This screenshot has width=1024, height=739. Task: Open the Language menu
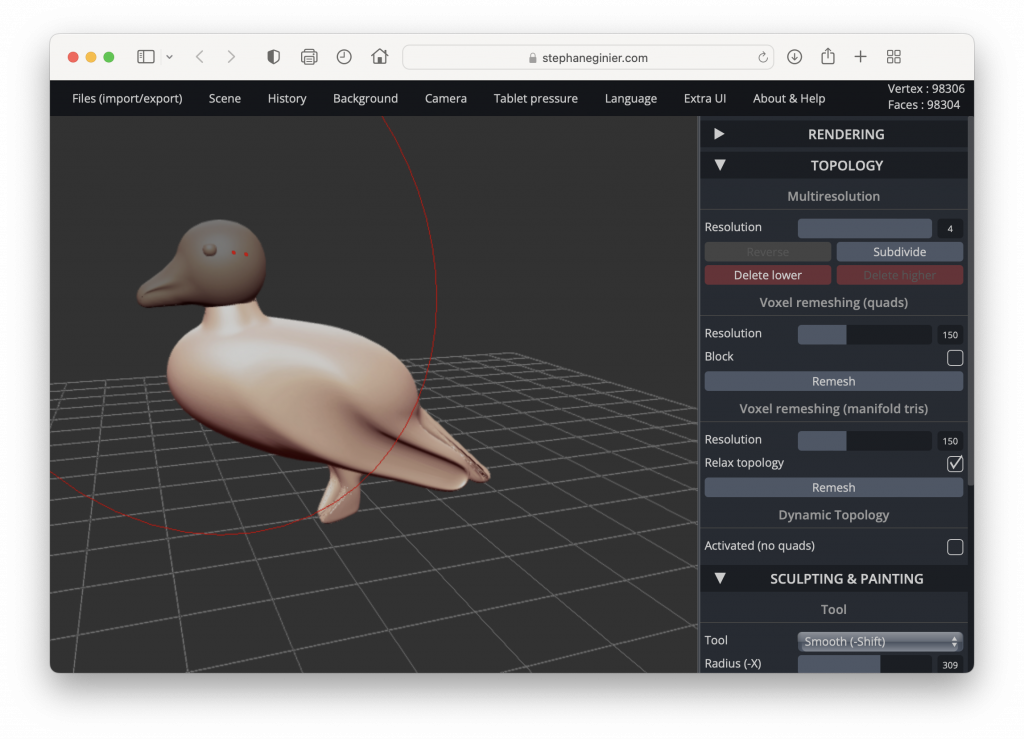pyautogui.click(x=631, y=99)
